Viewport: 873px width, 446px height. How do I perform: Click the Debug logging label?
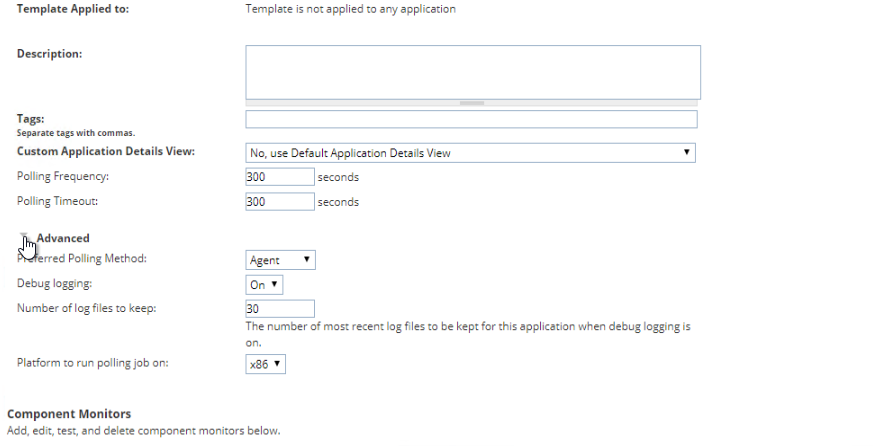click(x=55, y=283)
